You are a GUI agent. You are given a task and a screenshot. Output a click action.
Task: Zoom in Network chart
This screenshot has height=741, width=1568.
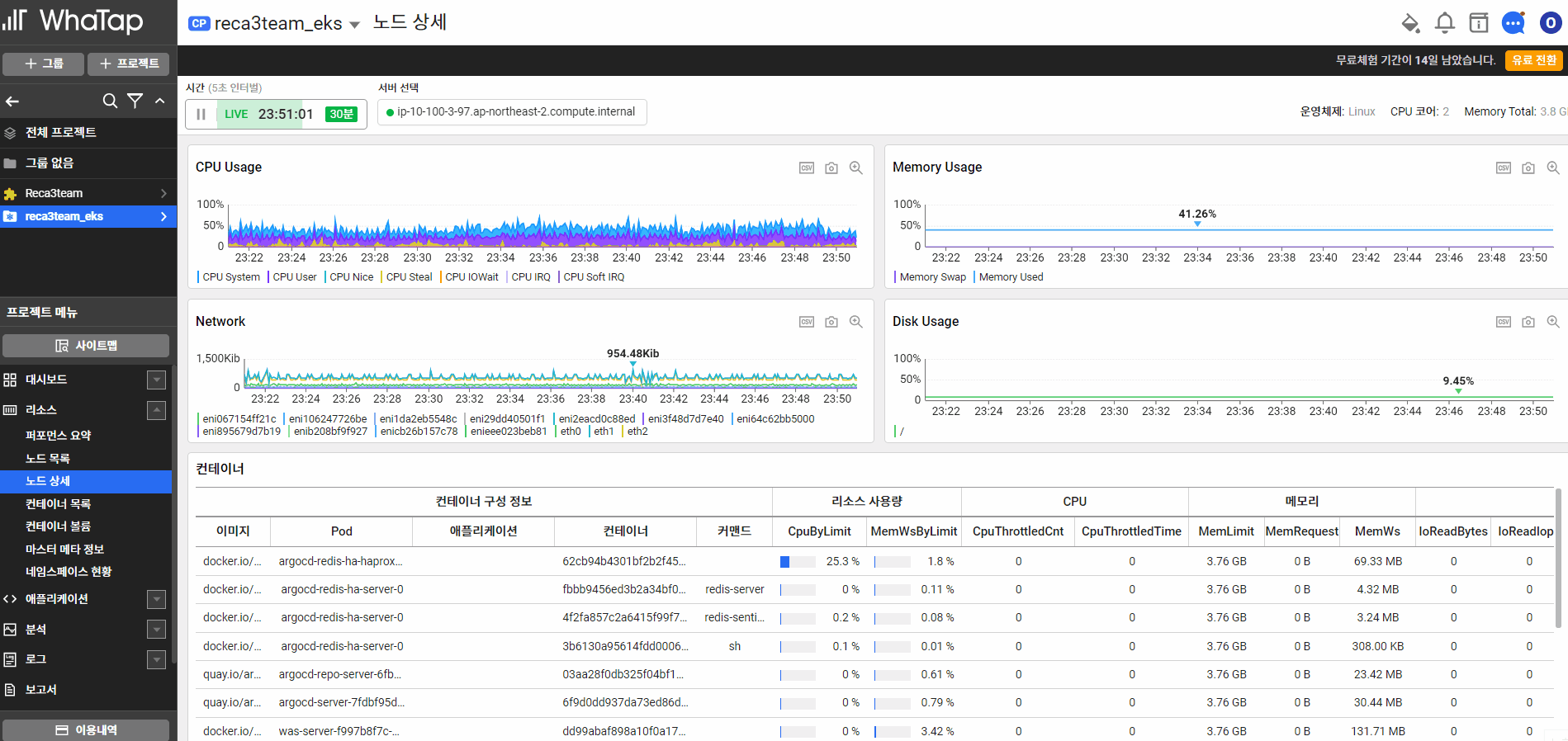point(856,322)
